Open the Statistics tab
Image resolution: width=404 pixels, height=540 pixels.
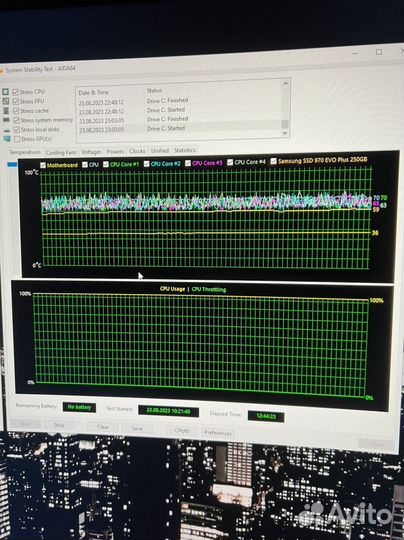pyautogui.click(x=185, y=150)
